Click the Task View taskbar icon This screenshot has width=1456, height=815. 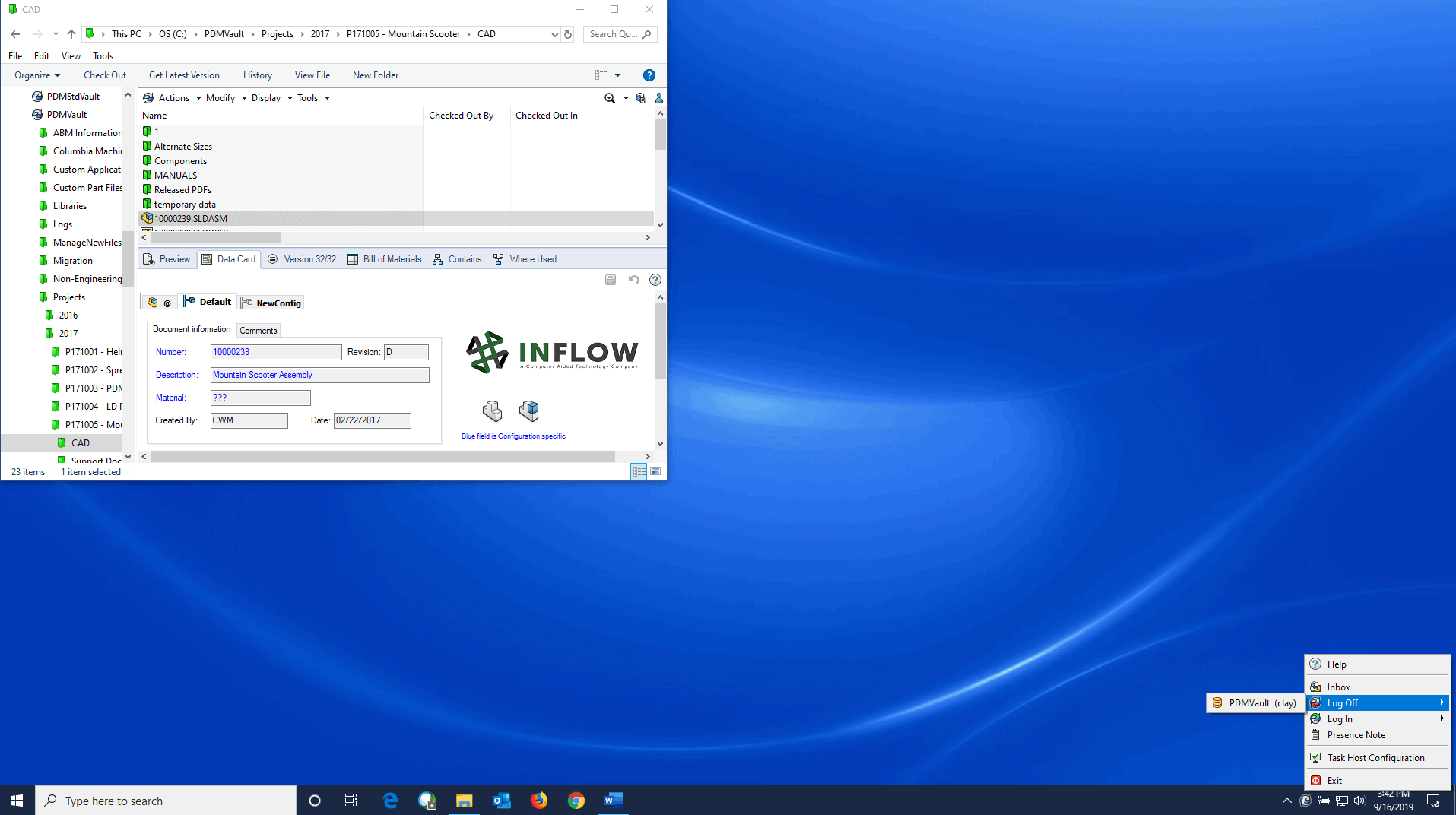tap(351, 801)
